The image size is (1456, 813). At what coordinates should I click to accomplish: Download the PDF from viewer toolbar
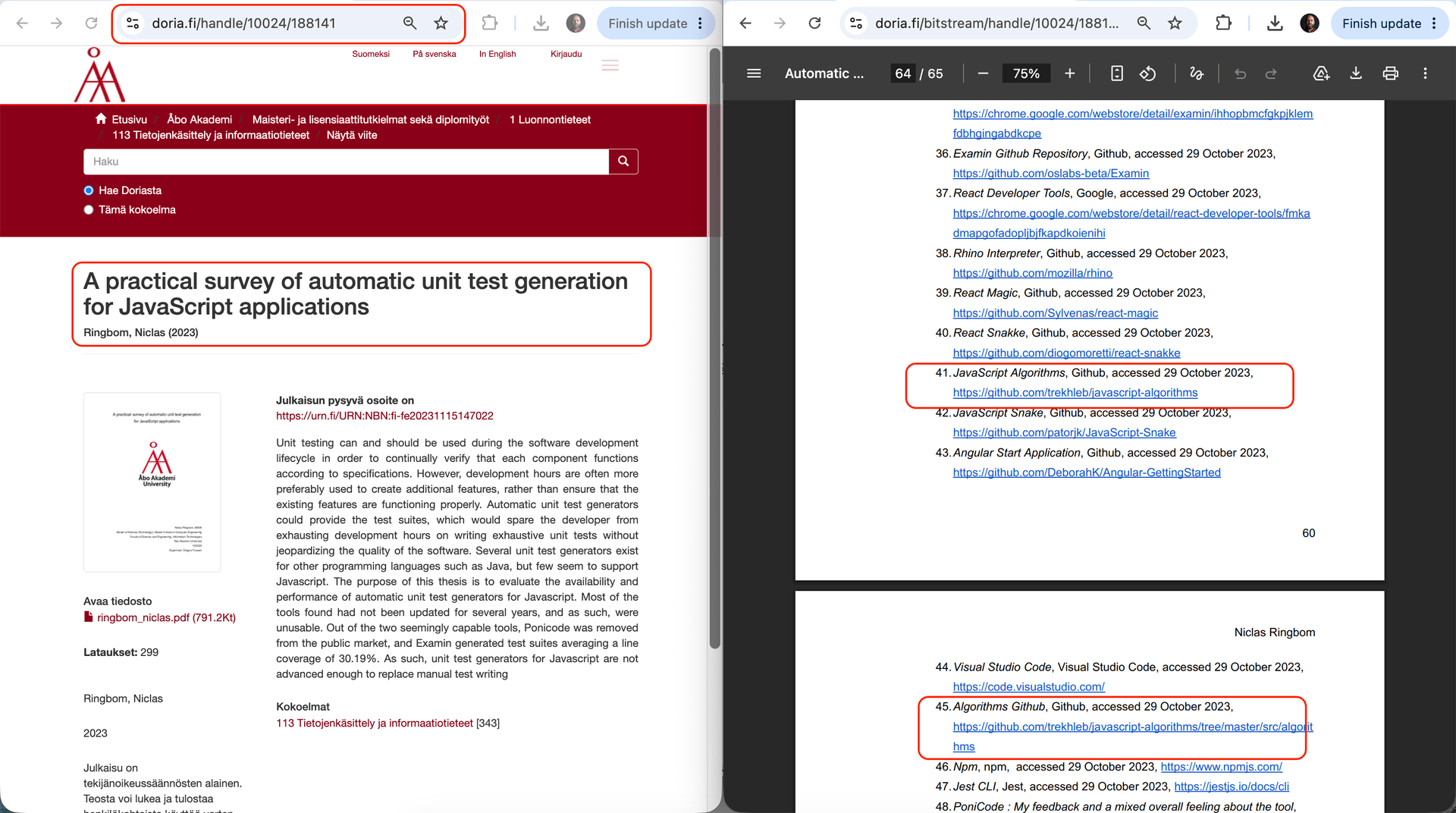tap(1356, 73)
